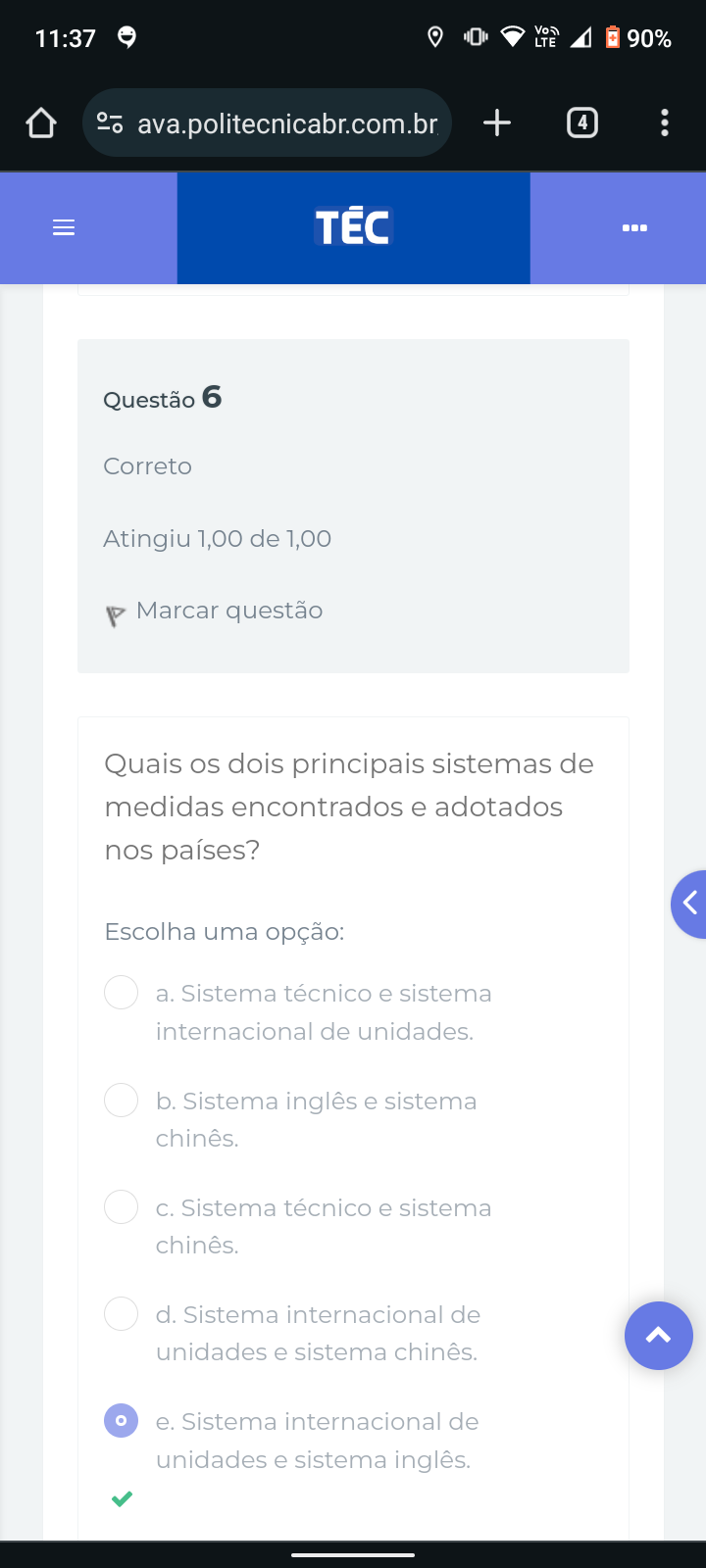Open browser overflow menu
The height and width of the screenshot is (1568, 706).
point(665,122)
